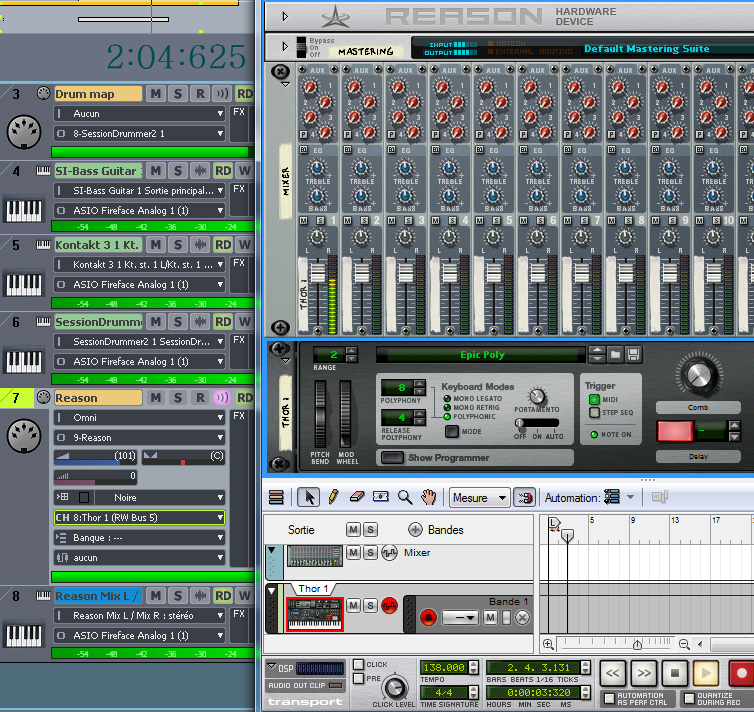
Task: Select the eraser tool
Action: click(357, 497)
